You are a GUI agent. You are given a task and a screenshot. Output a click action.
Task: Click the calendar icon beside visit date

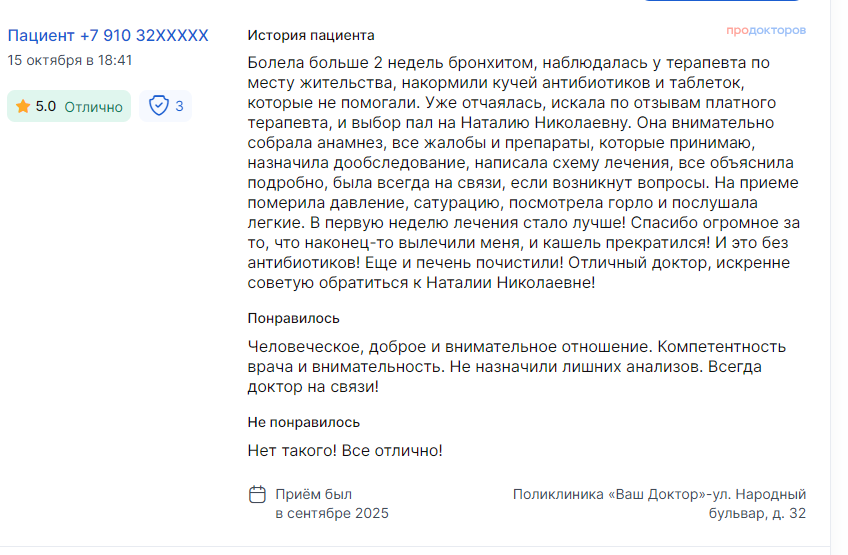click(x=257, y=494)
